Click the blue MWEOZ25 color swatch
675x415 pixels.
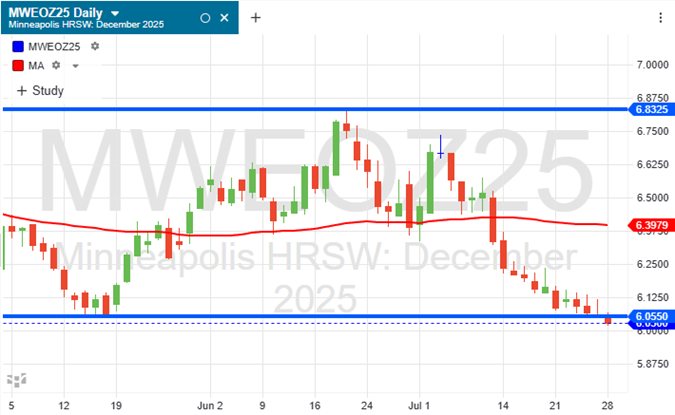click(18, 46)
